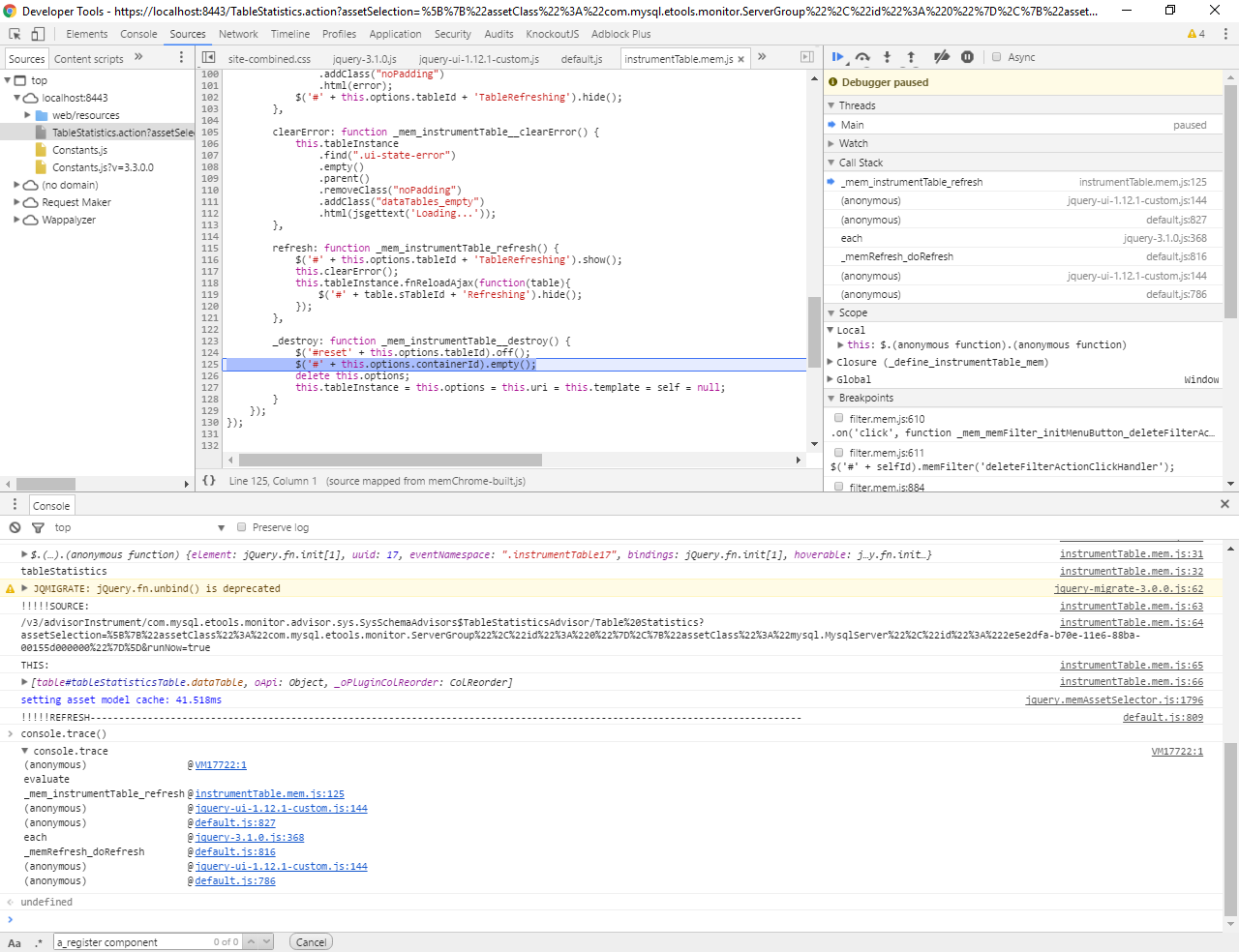This screenshot has width=1239, height=952.
Task: Clear the console log
Action: click(15, 527)
